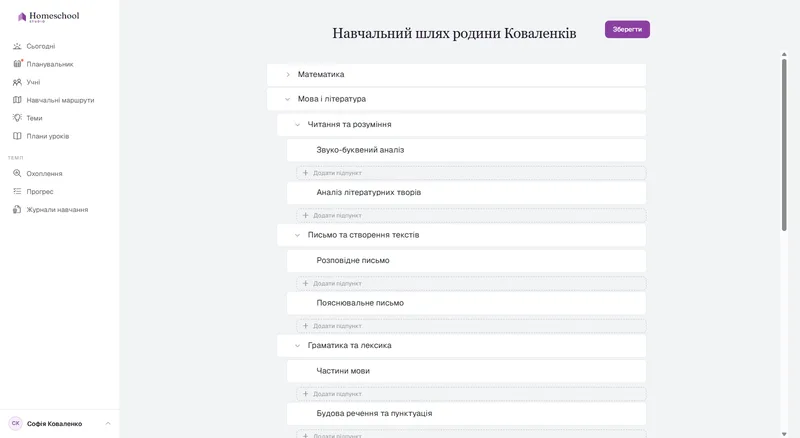Click Письмо та створення текстів label
Screen dimensions: 800x438
point(363,235)
